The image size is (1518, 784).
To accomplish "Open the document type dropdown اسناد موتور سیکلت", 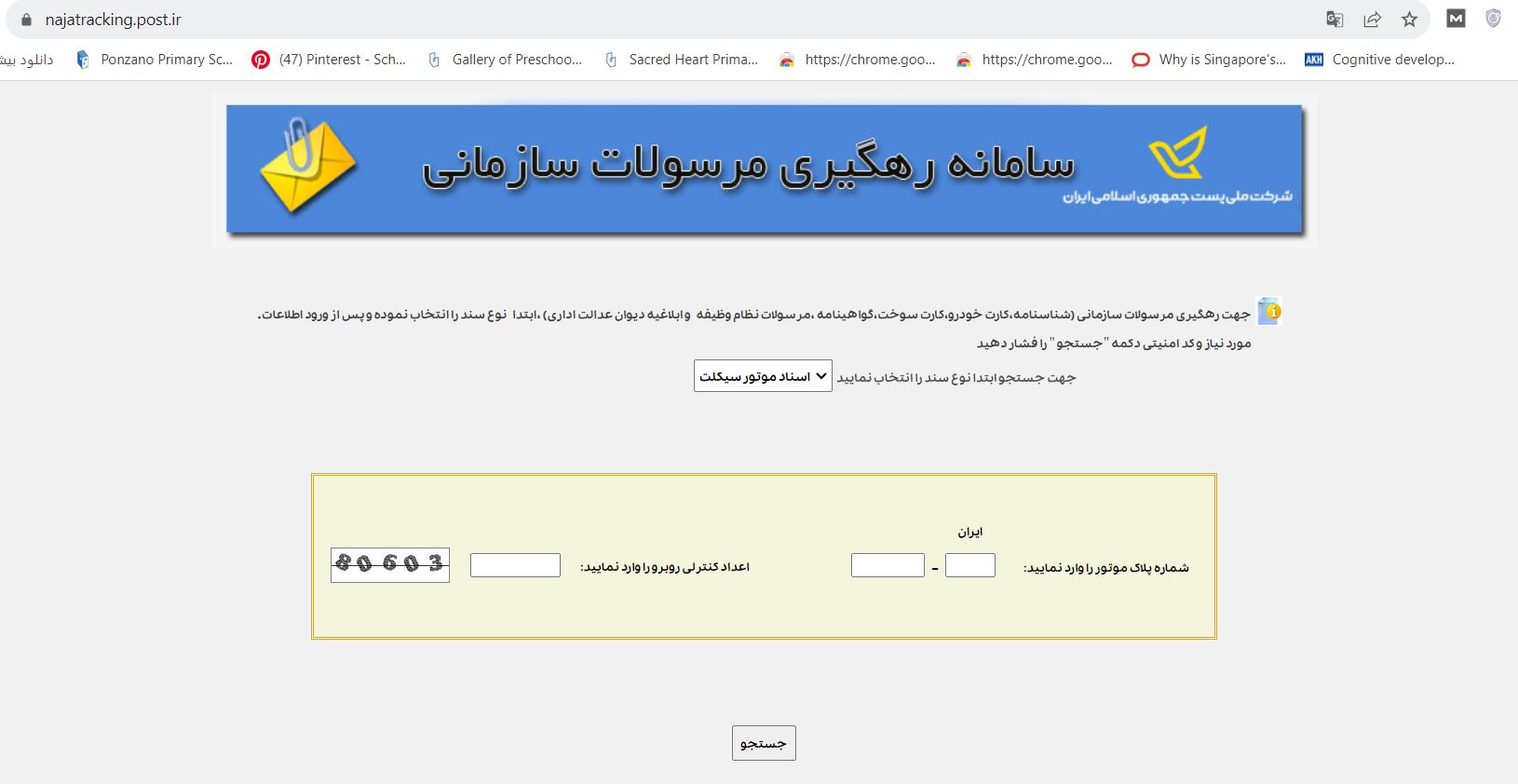I will tap(763, 376).
